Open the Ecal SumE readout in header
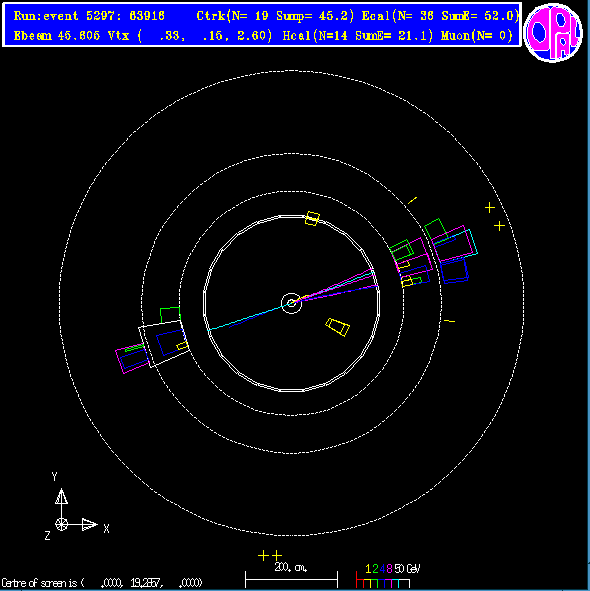The height and width of the screenshot is (591, 590). (478, 16)
